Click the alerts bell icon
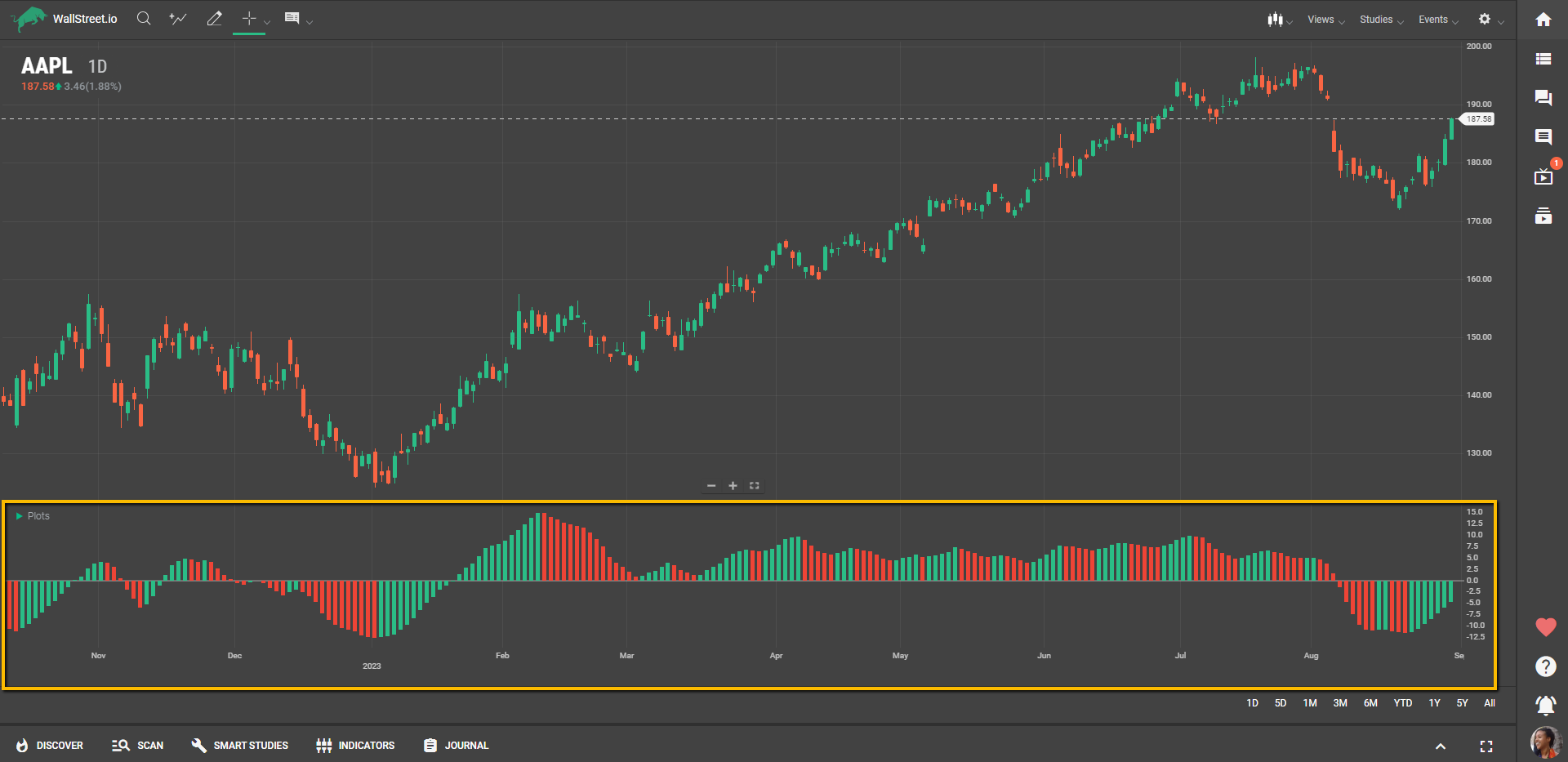Viewport: 1568px width, 762px height. [x=1545, y=705]
